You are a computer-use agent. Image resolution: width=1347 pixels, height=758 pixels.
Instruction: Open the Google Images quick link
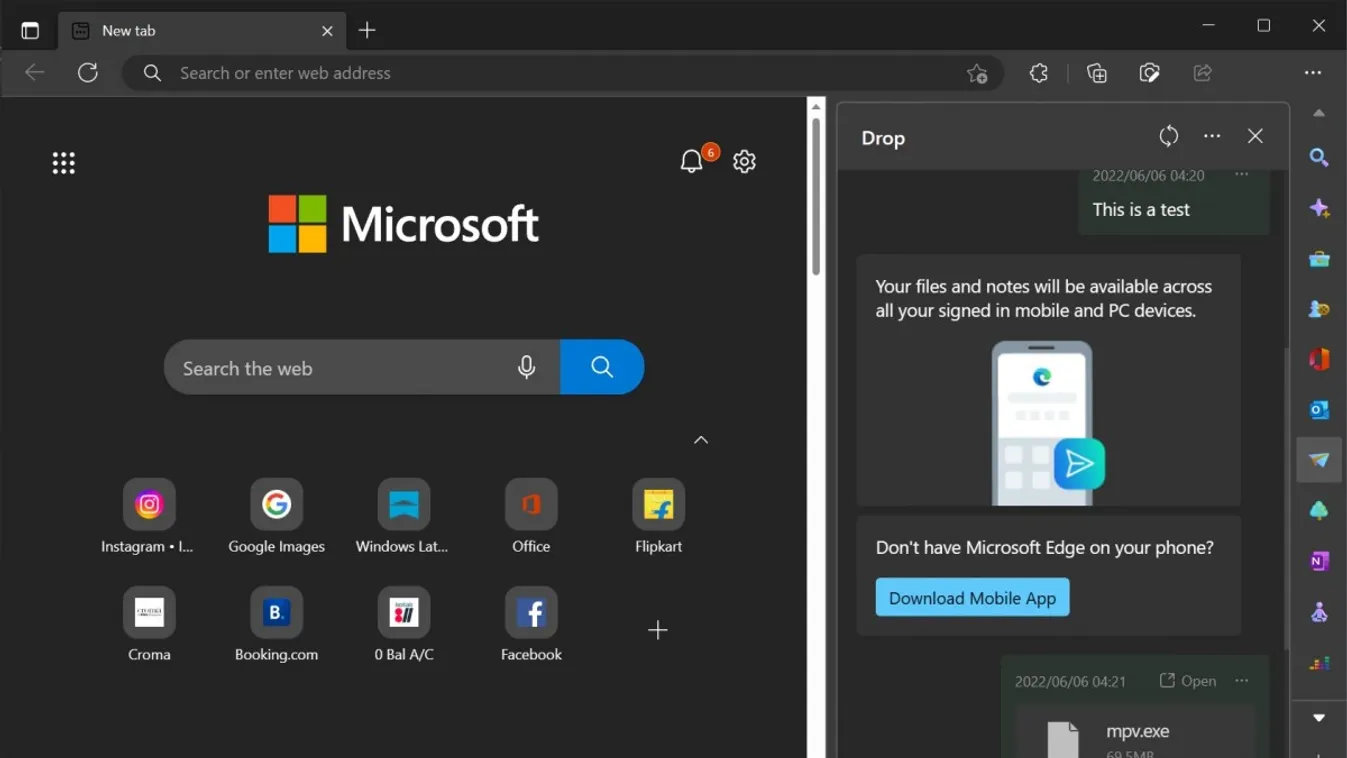click(x=276, y=517)
